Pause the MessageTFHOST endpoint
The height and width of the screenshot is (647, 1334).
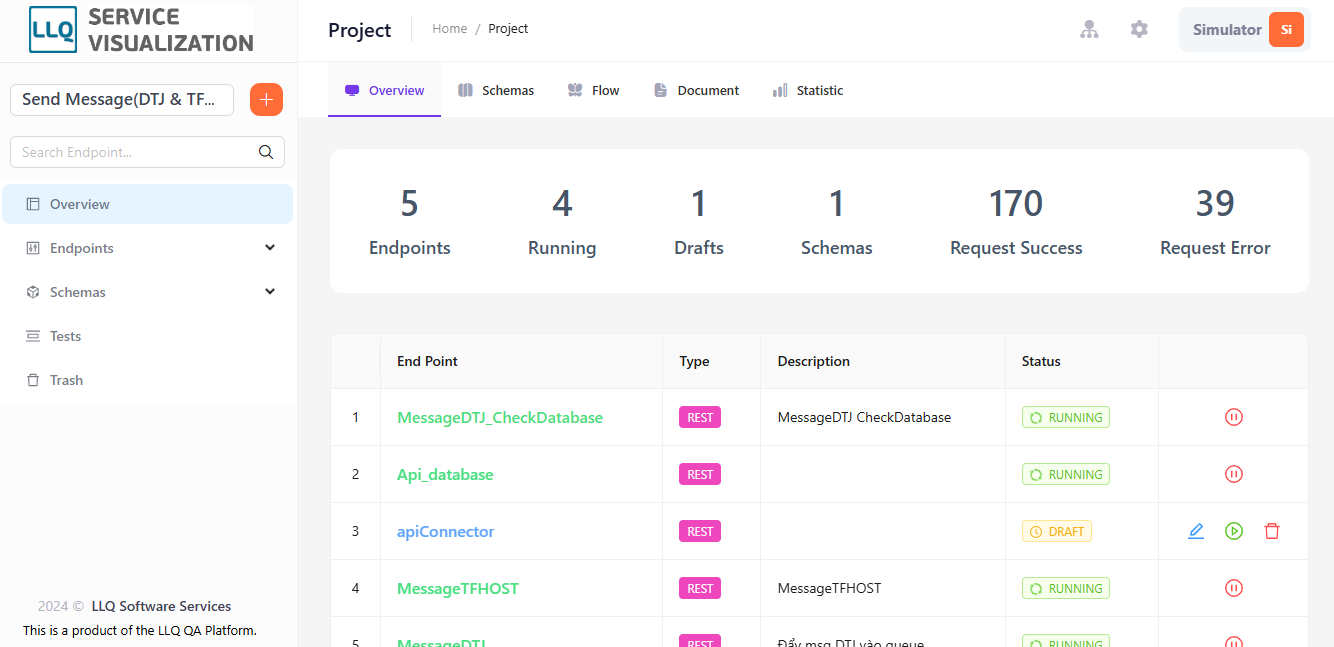[x=1234, y=588]
